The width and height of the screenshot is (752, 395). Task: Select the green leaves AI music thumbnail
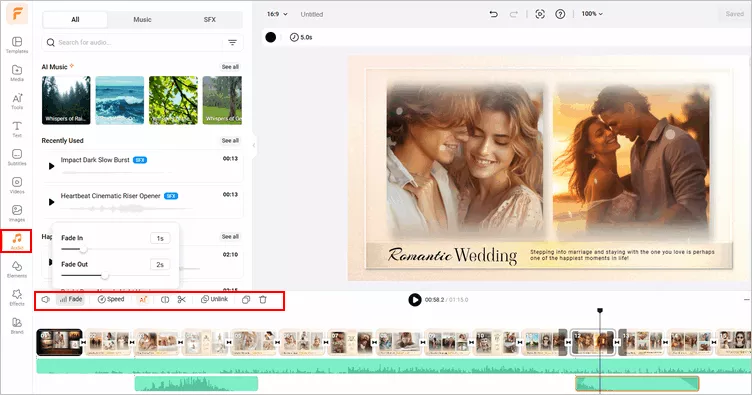[x=173, y=100]
